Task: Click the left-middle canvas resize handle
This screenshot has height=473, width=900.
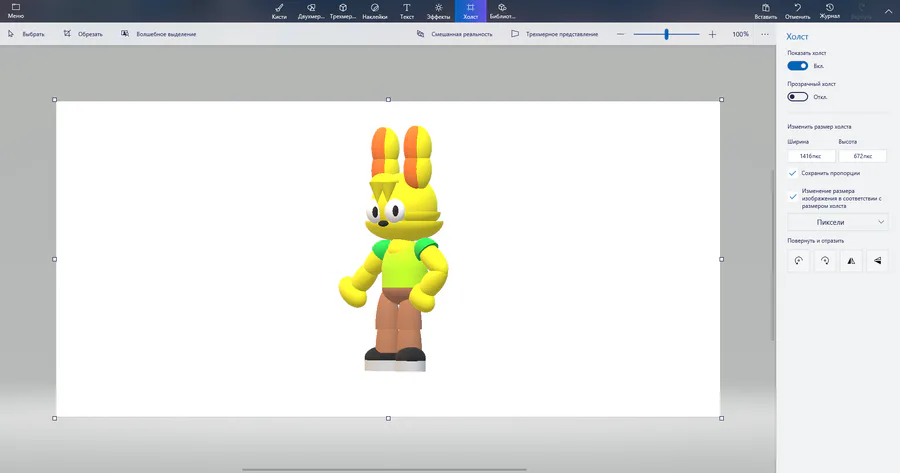Action: [55, 259]
